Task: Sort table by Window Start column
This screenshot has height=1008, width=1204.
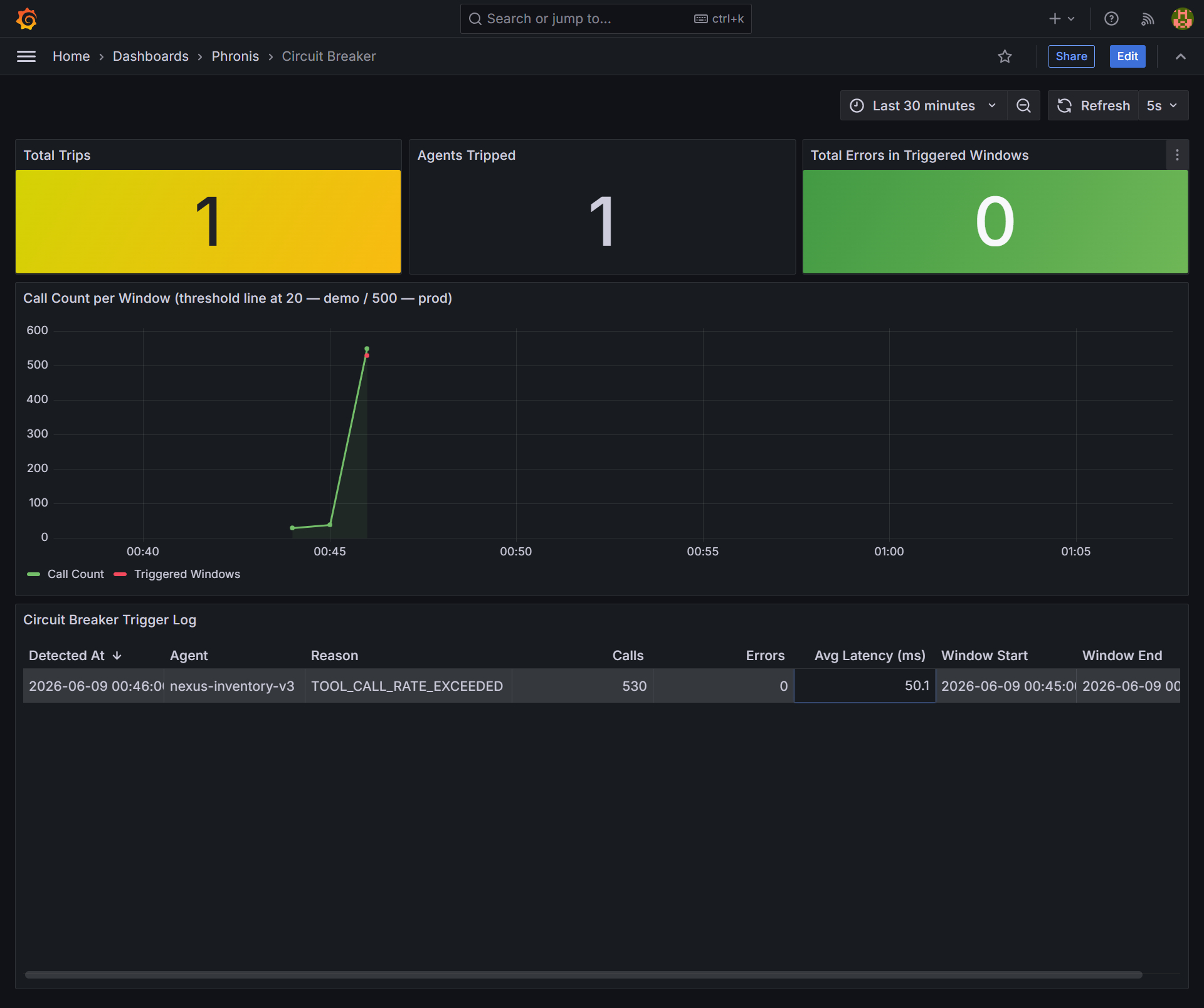Action: point(985,656)
